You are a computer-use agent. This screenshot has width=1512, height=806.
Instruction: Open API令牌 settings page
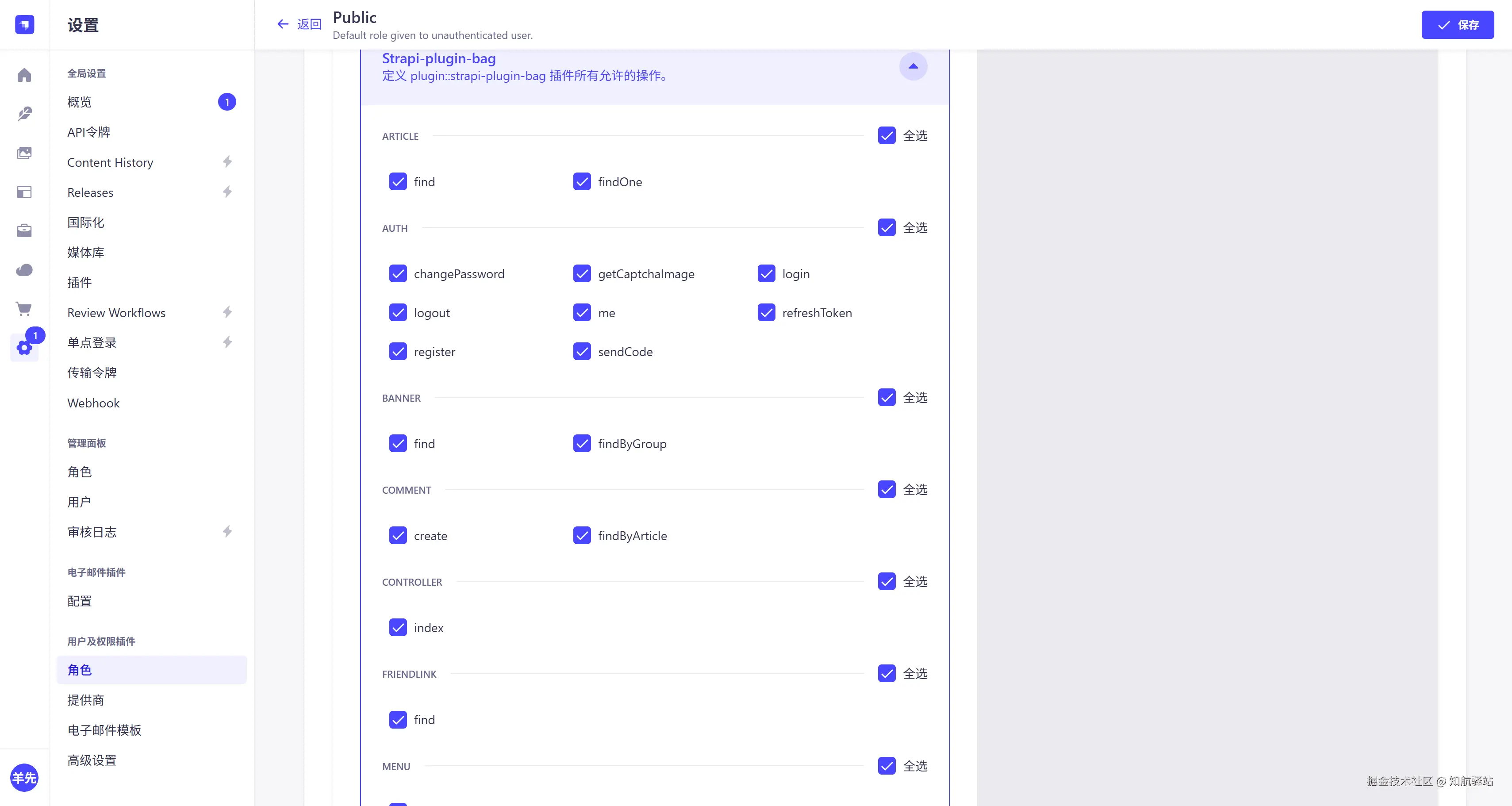click(88, 132)
